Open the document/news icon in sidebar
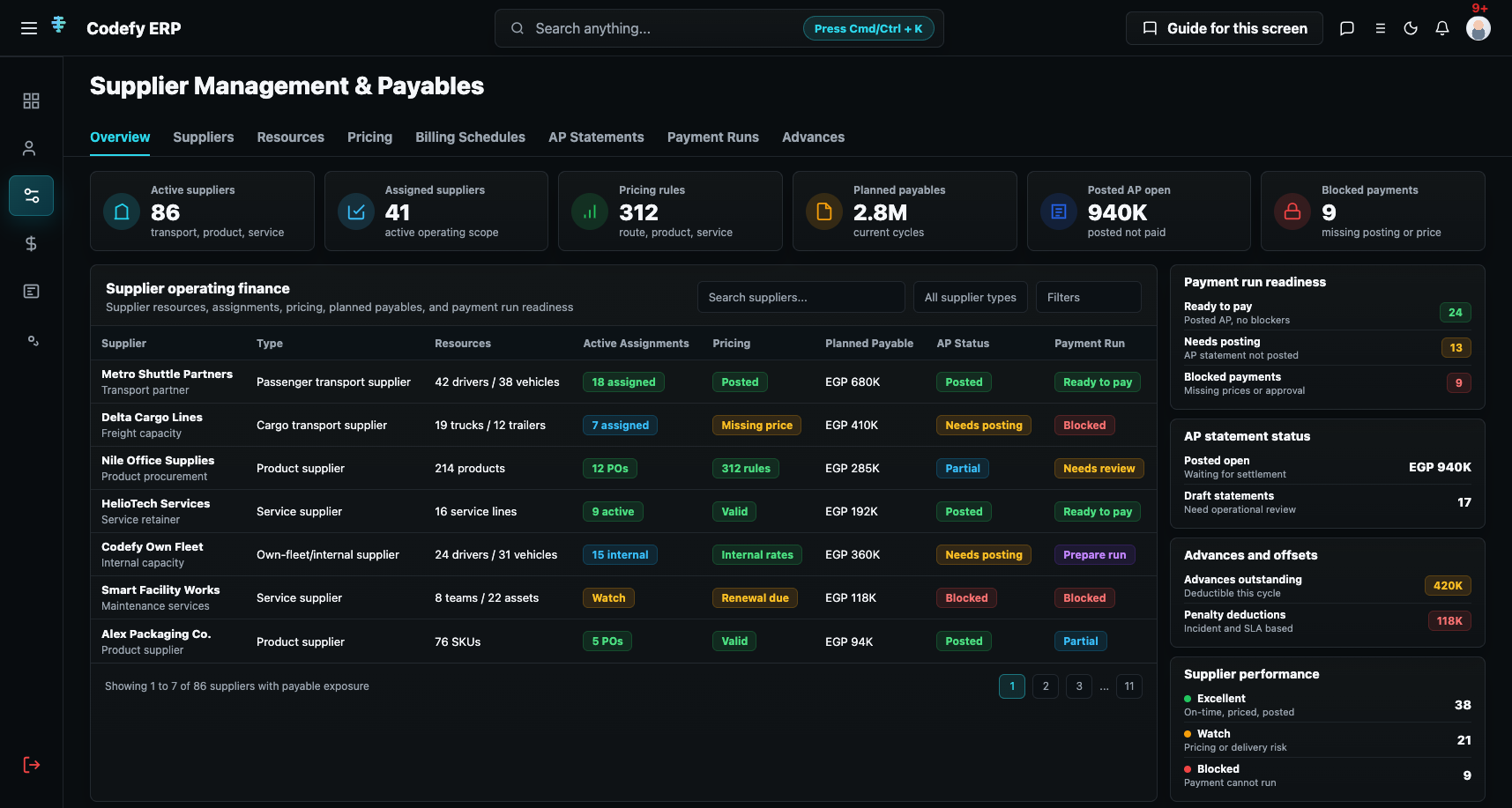Viewport: 1512px width, 808px height. (31, 291)
